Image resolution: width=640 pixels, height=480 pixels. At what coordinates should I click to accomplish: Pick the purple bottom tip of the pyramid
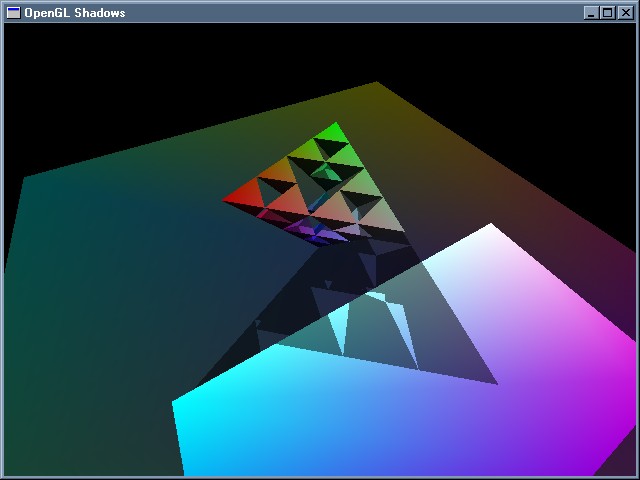pos(318,240)
